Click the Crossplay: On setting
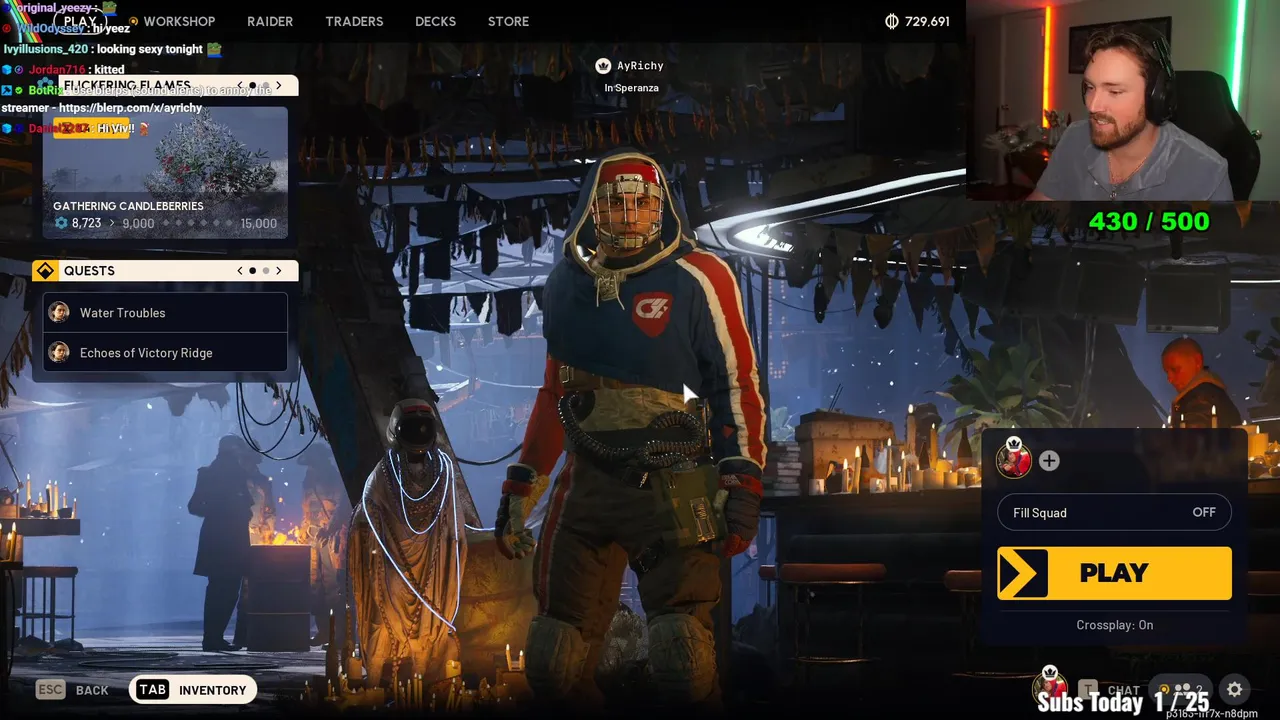 click(1114, 625)
